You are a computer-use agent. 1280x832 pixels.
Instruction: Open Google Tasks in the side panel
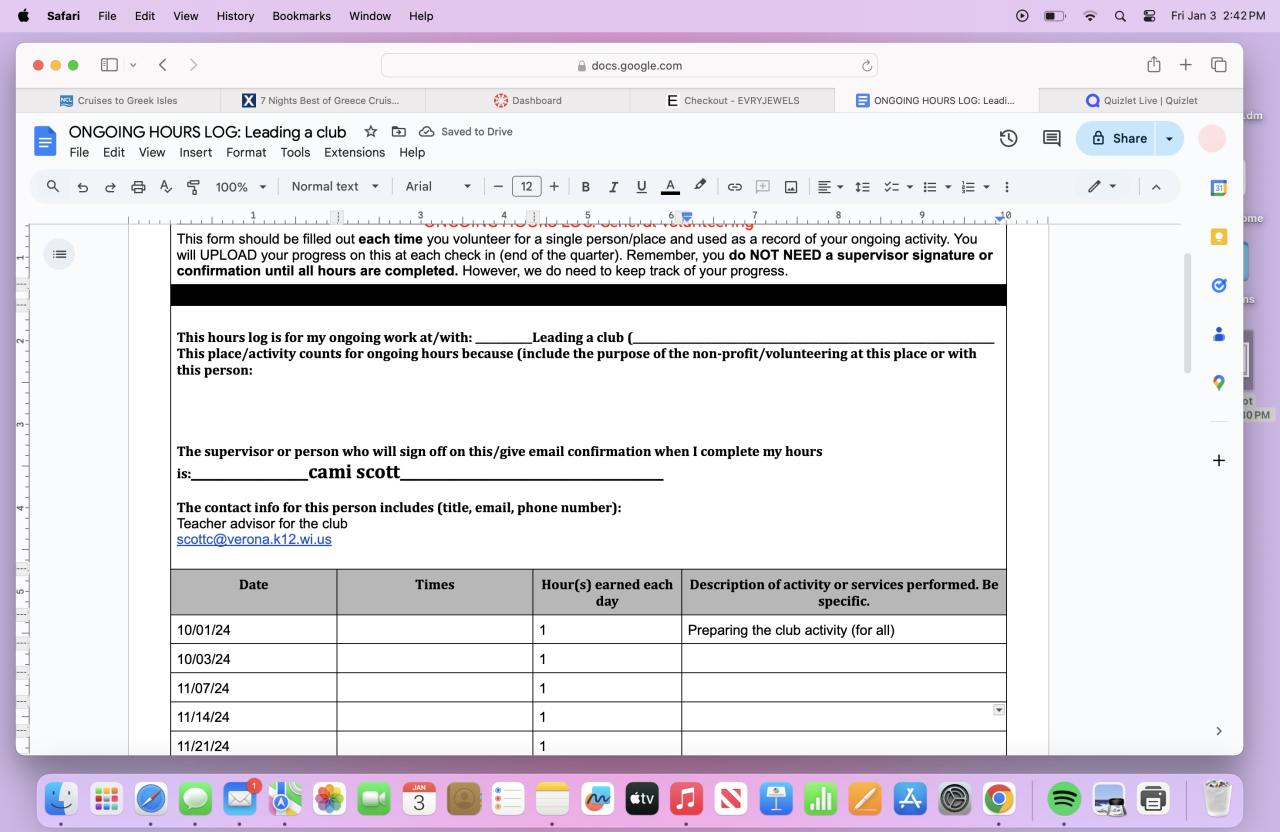pos(1218,285)
